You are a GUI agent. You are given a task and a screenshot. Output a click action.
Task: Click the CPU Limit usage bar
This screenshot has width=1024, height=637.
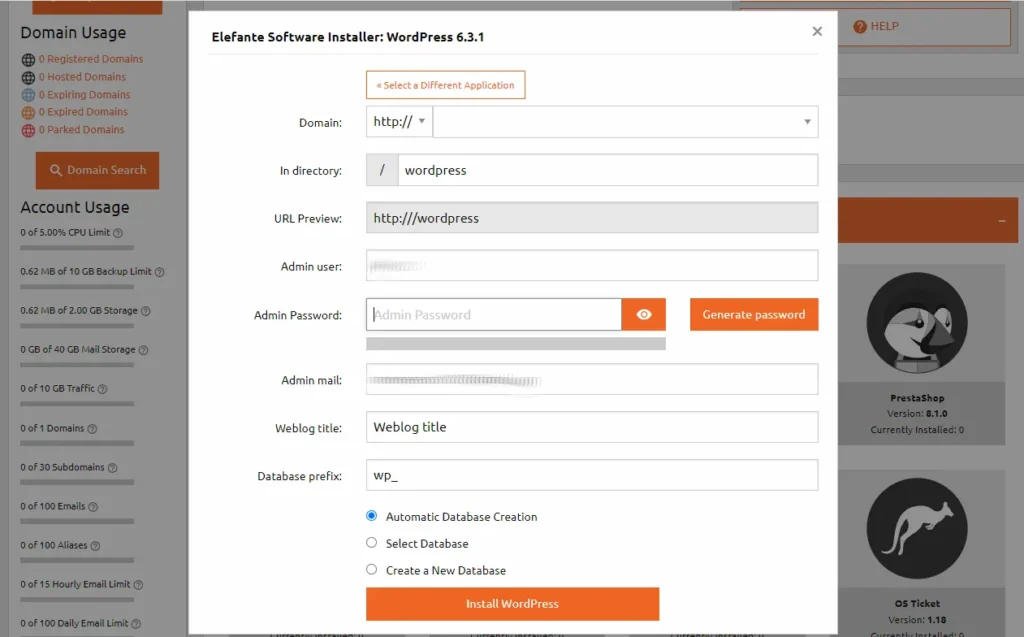(77, 248)
